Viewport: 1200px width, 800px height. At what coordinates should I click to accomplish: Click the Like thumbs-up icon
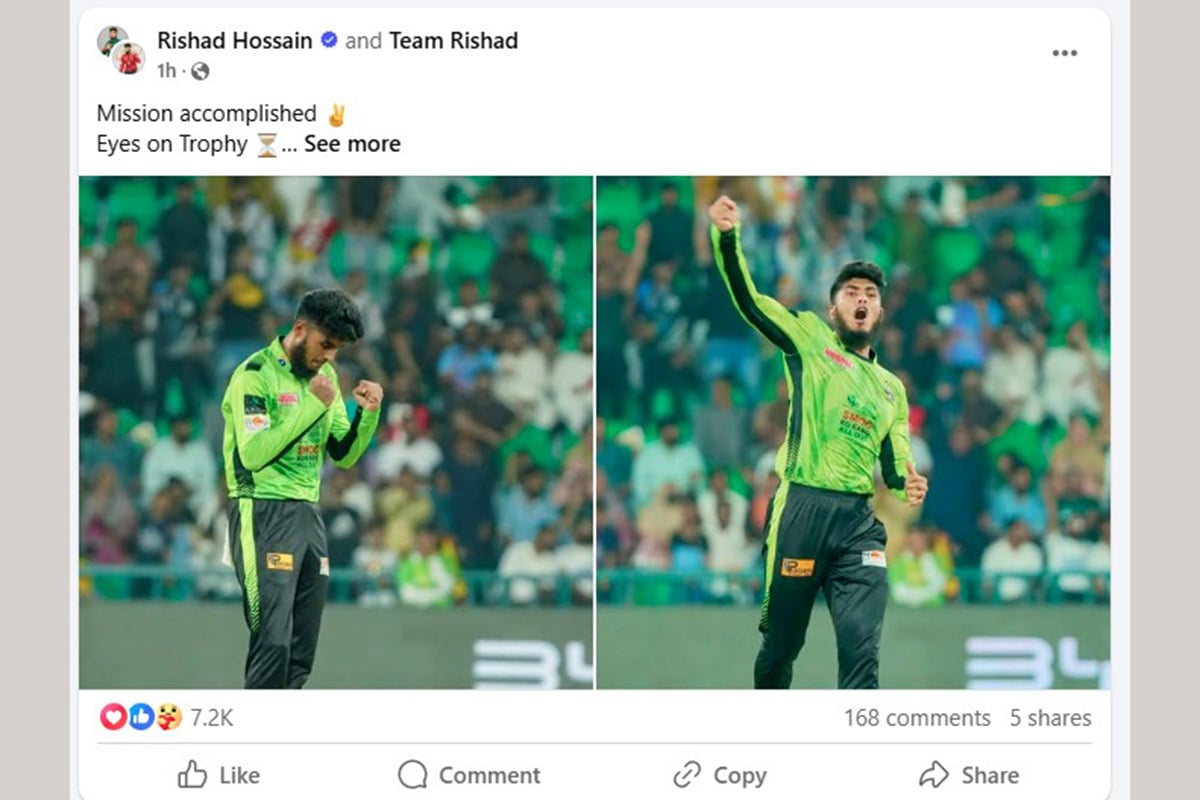190,775
